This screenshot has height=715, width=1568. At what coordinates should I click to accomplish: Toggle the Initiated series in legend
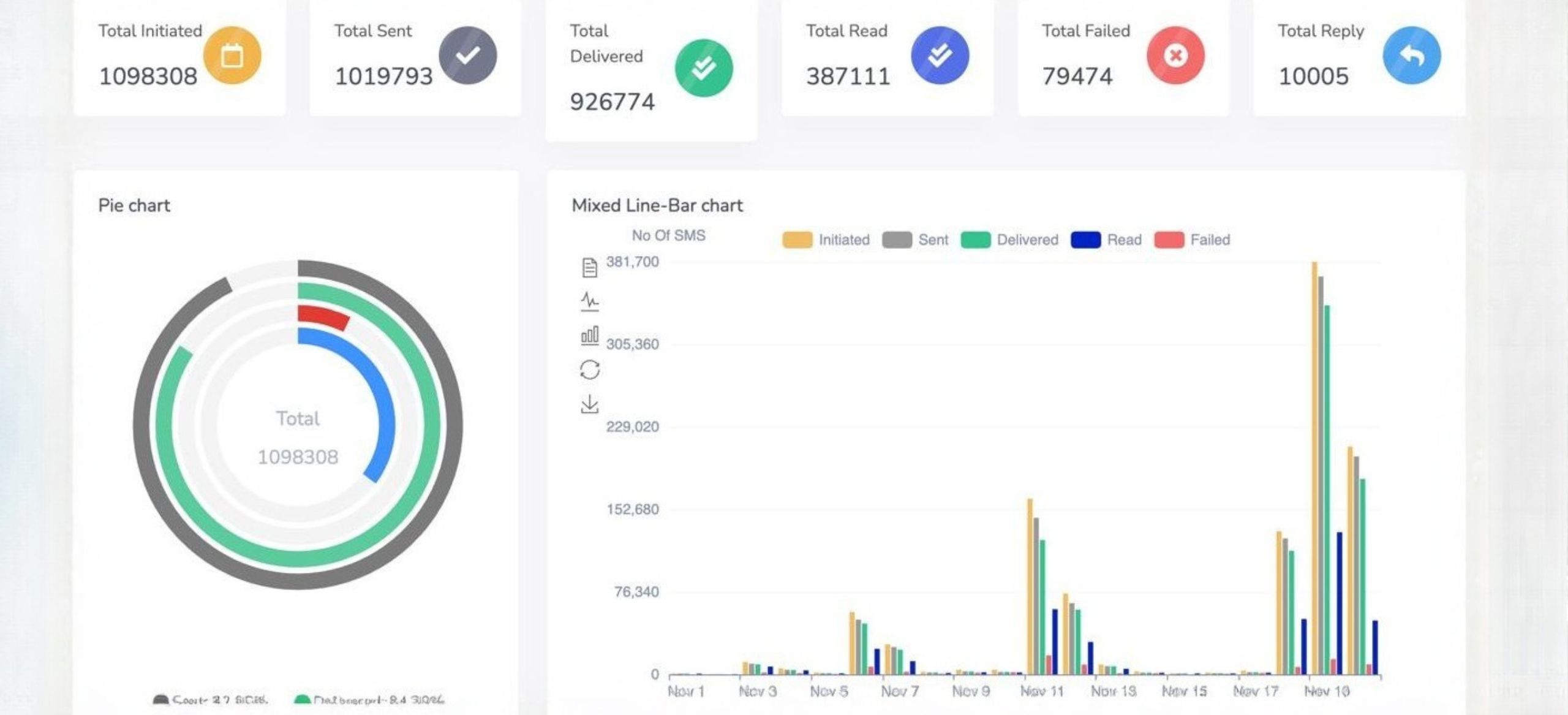(826, 240)
